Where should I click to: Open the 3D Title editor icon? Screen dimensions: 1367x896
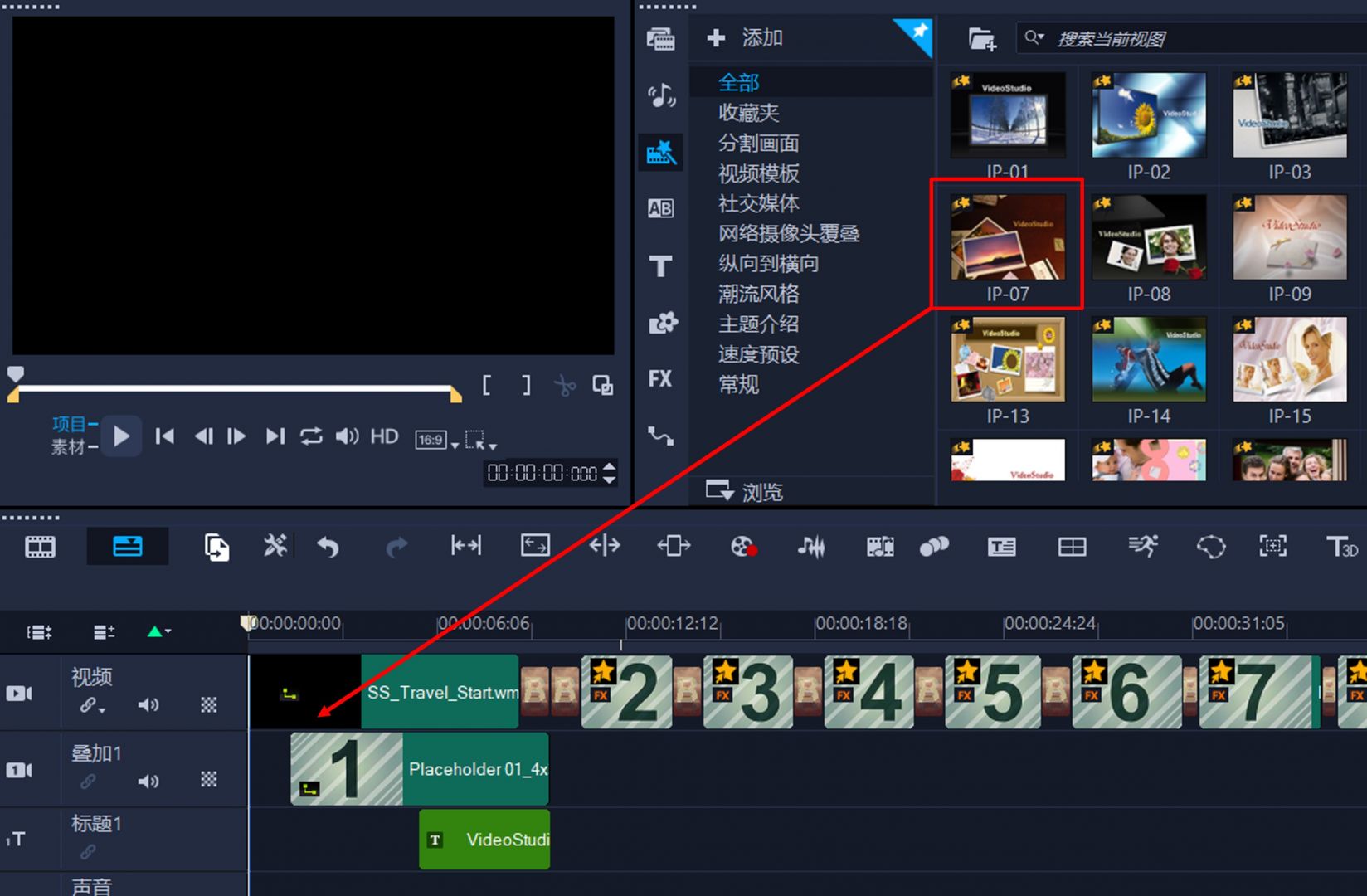1340,547
